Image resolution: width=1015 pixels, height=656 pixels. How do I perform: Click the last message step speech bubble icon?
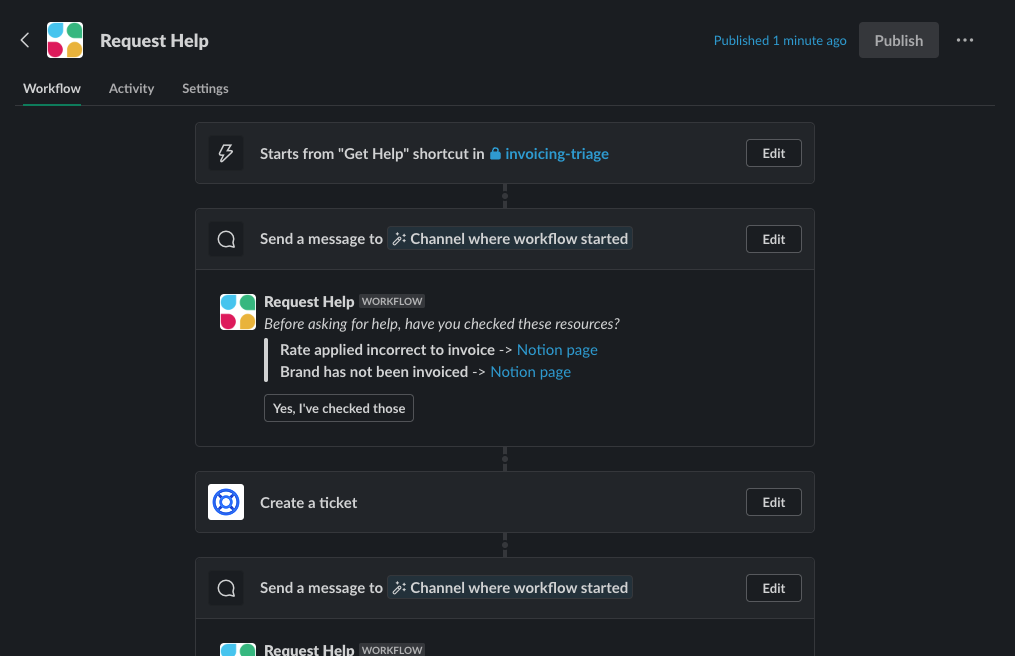coord(226,588)
